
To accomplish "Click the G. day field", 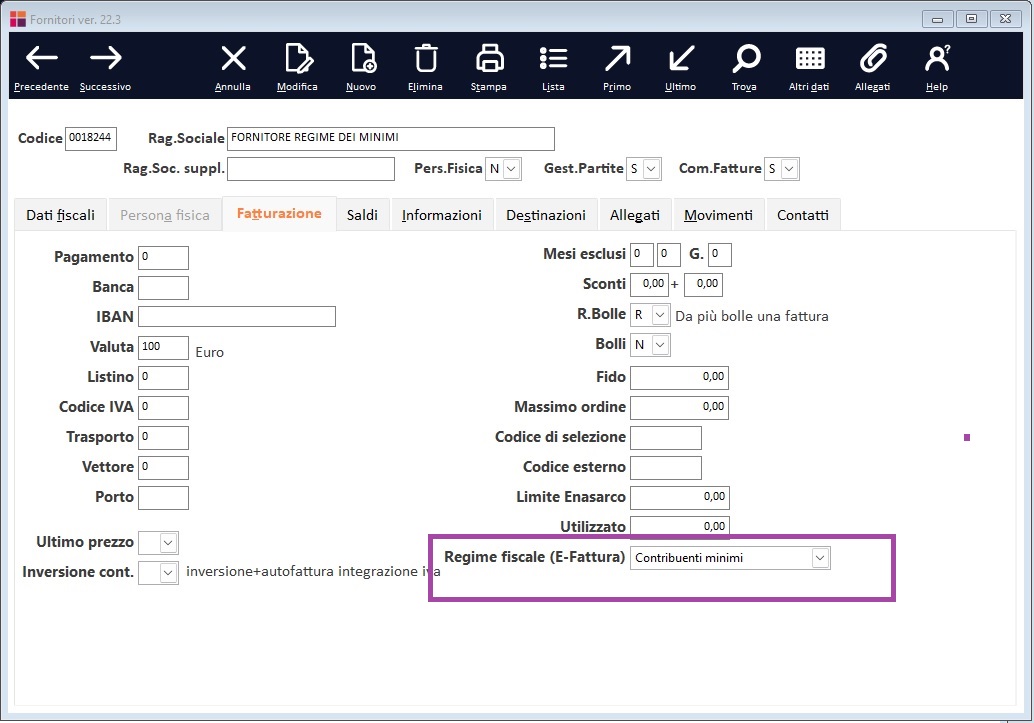I will (x=720, y=255).
